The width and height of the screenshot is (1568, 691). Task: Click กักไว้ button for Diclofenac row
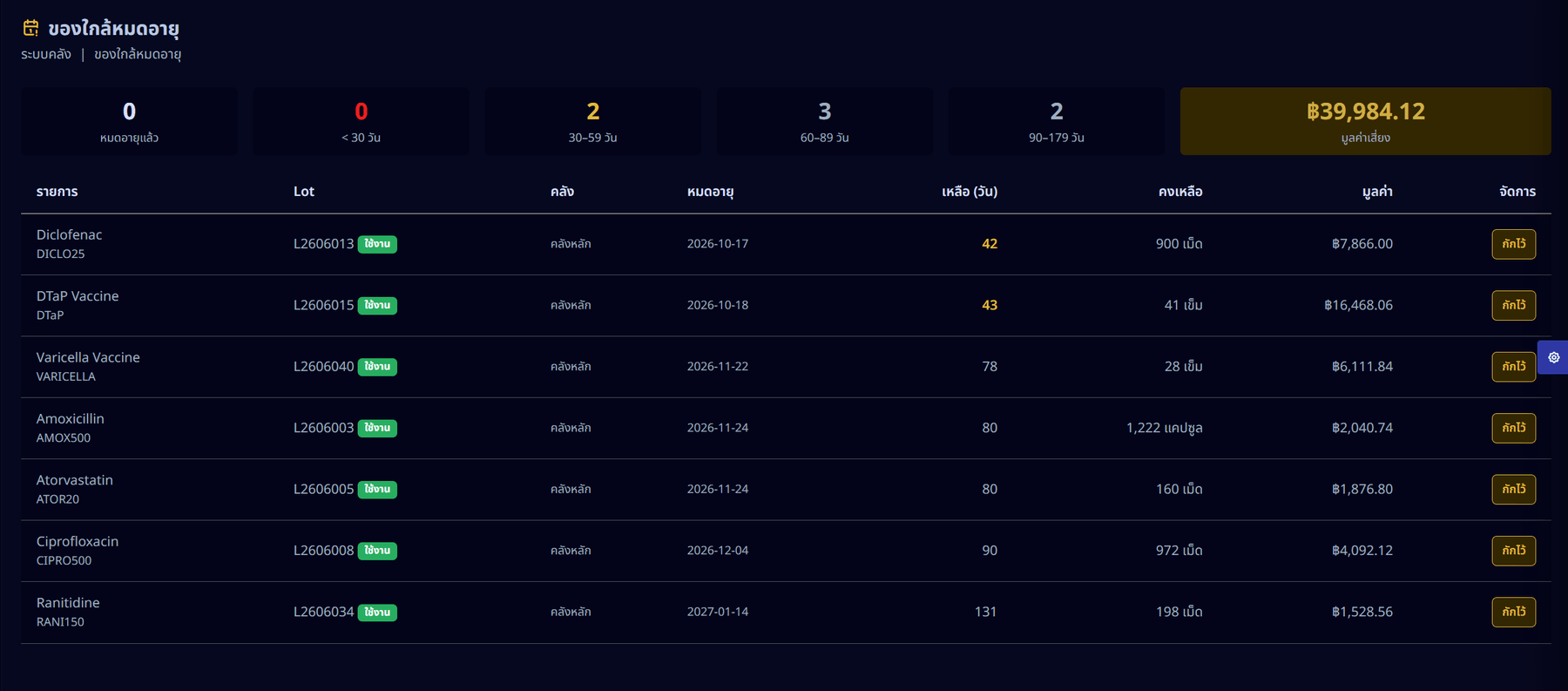pyautogui.click(x=1513, y=244)
